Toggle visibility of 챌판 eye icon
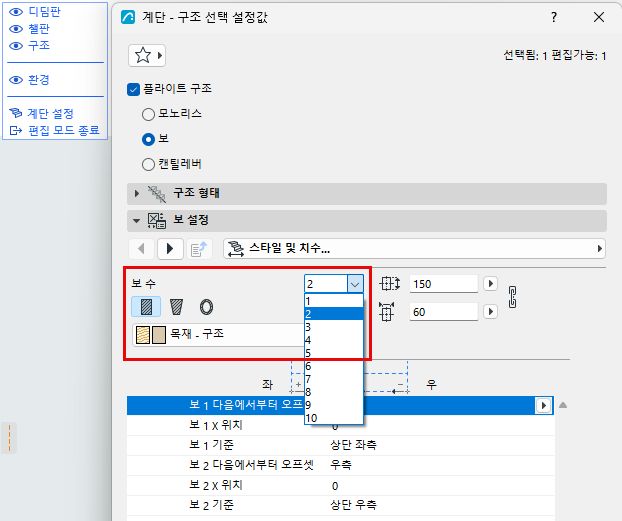 click(16, 29)
